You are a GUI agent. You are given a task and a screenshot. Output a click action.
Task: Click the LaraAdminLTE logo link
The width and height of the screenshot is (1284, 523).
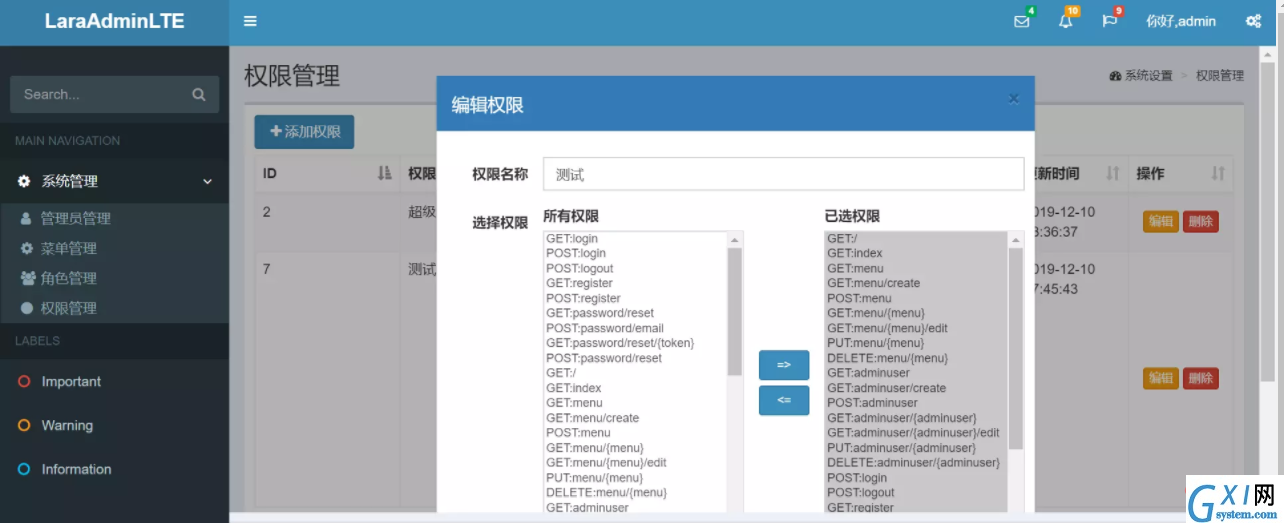[114, 21]
